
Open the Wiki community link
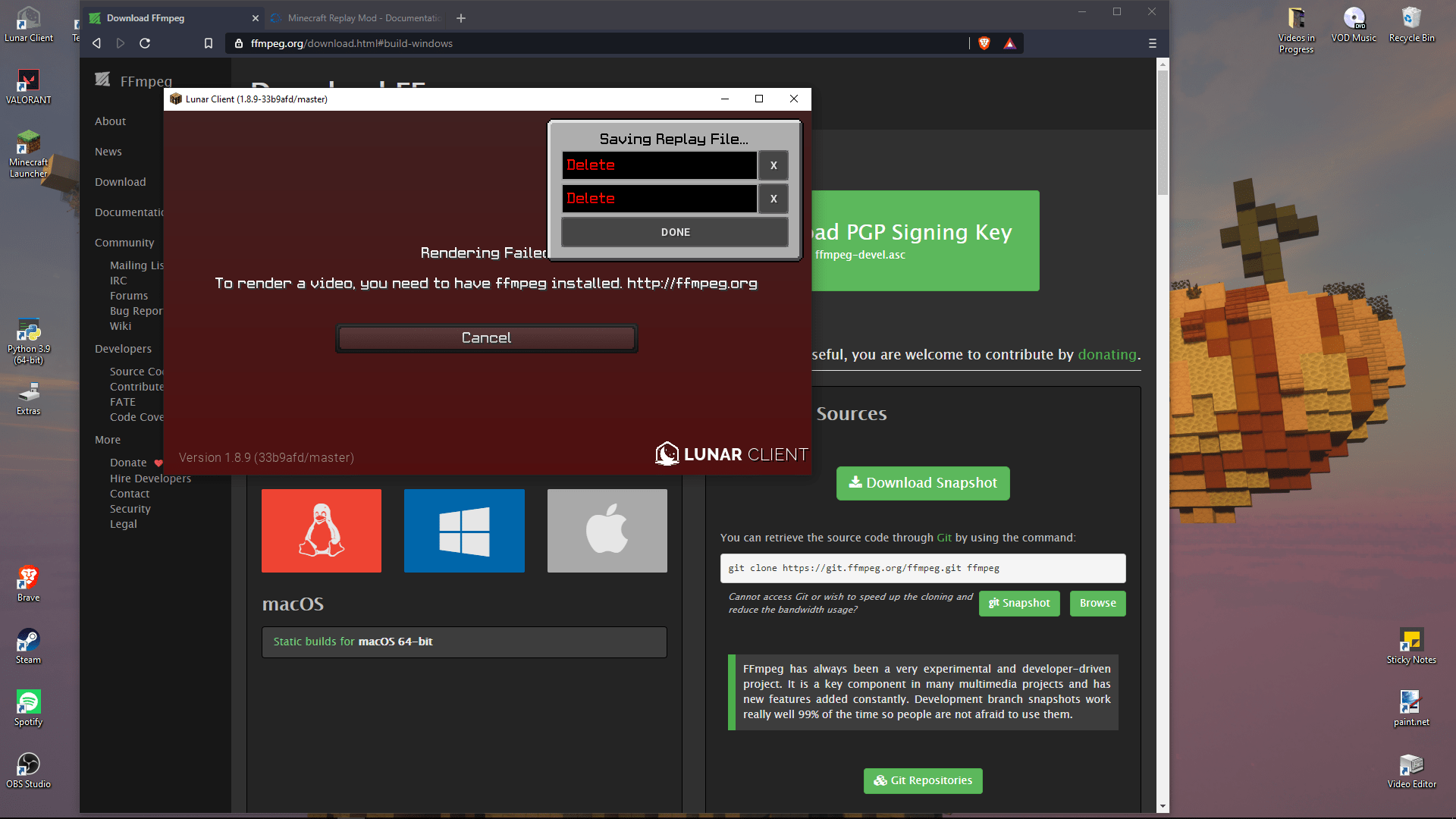(121, 326)
